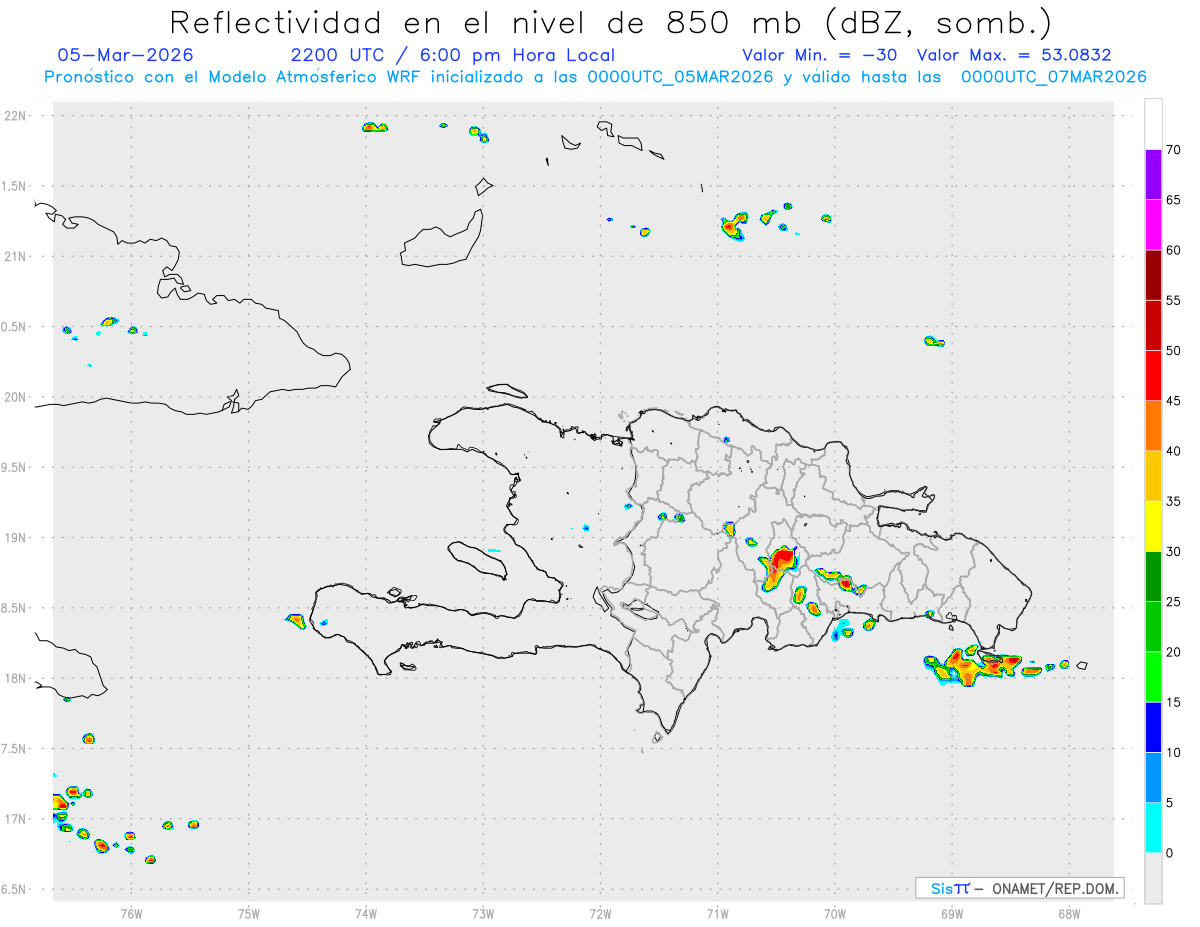Click the colorbar label "50"
1200x927 pixels.
[1174, 351]
